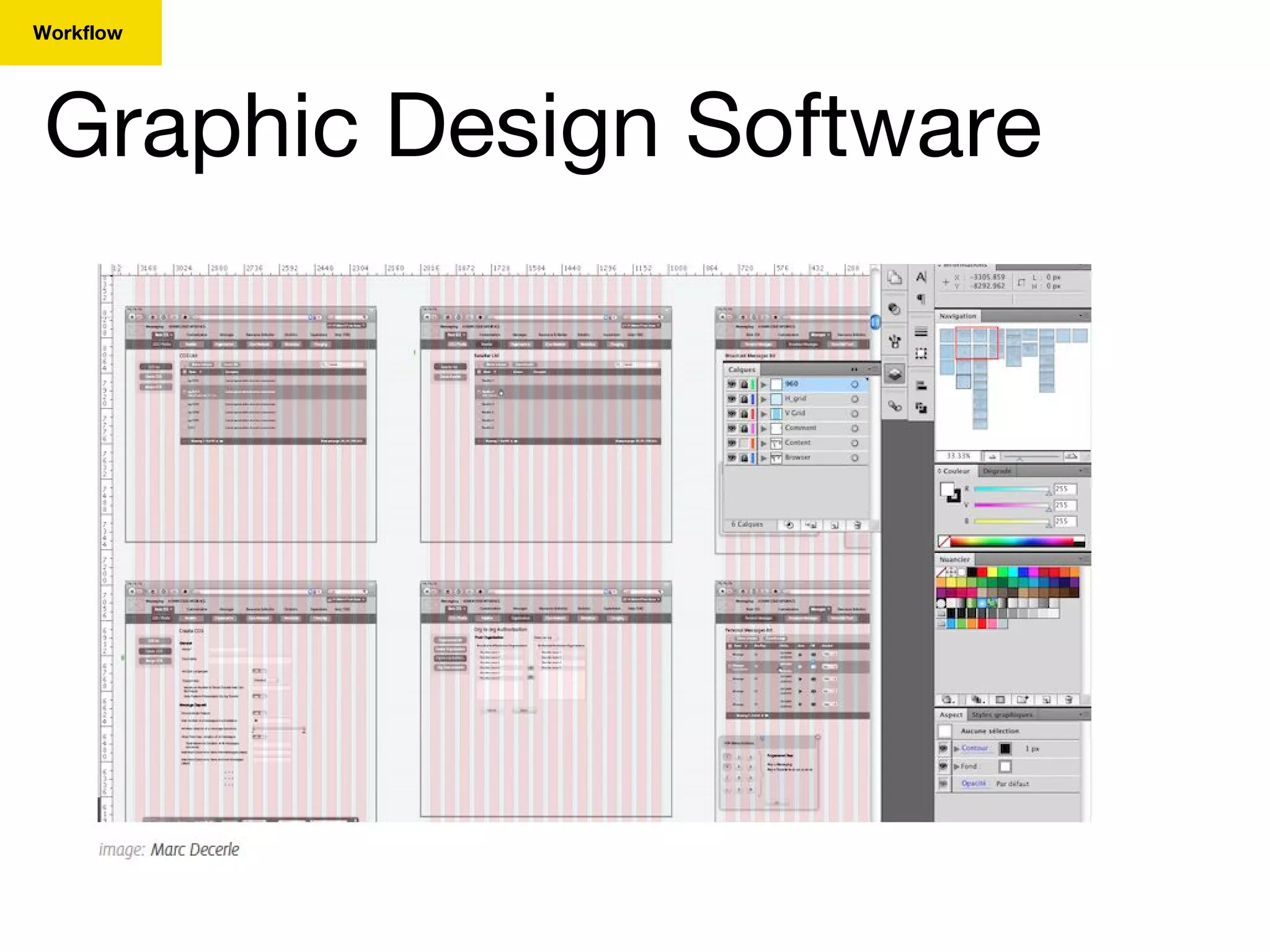Select the Nuancier panel tab
Viewport: 1270px width, 952px height.
click(x=954, y=559)
